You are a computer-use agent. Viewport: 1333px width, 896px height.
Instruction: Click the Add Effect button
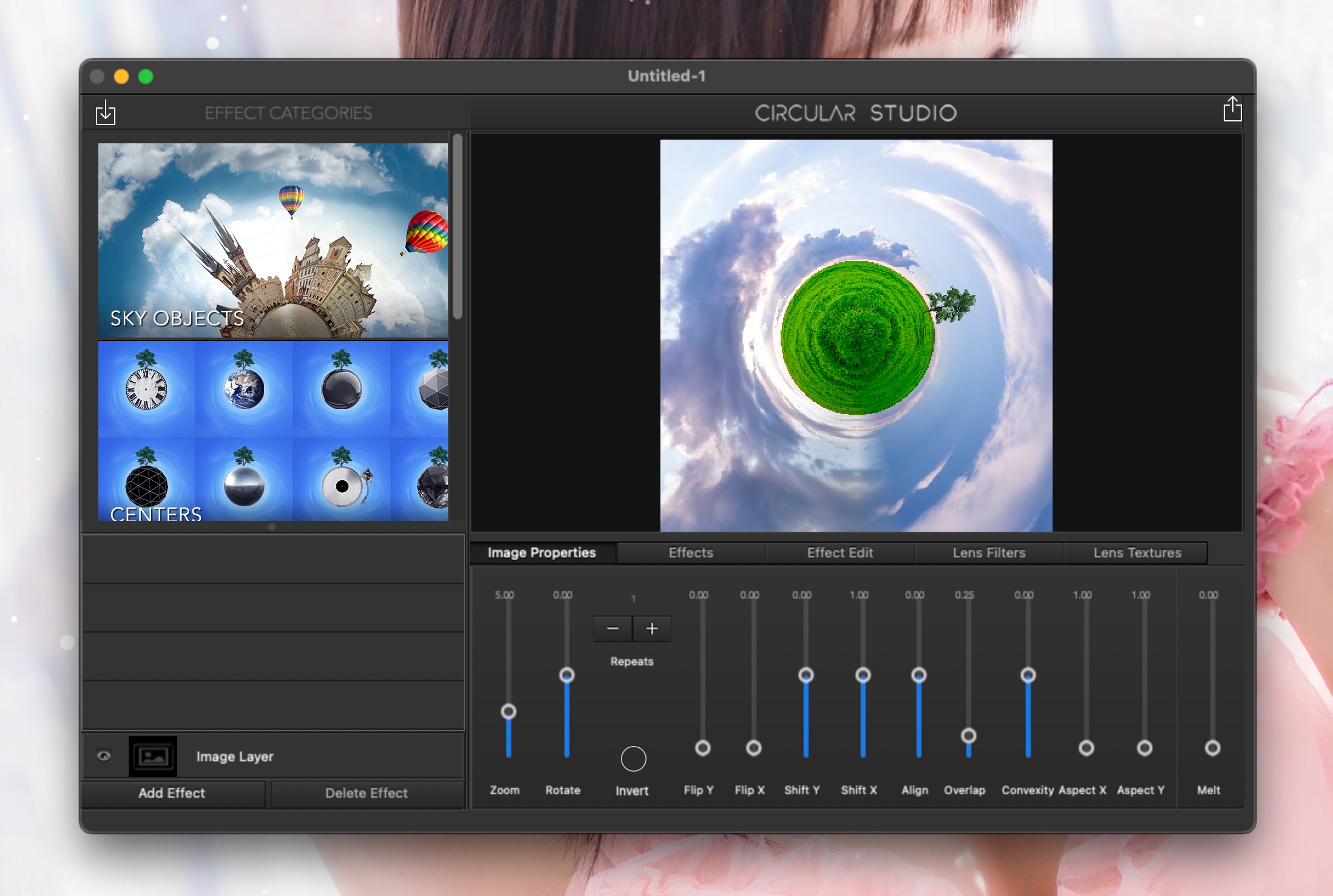[172, 793]
